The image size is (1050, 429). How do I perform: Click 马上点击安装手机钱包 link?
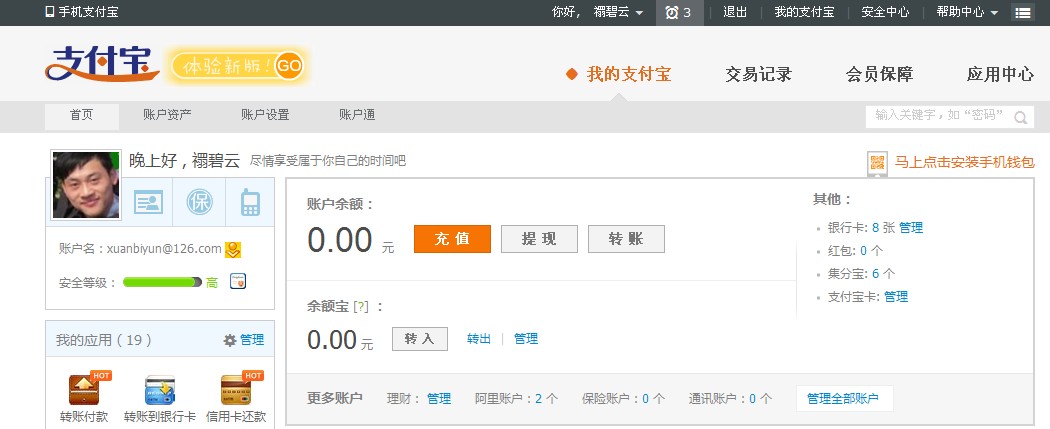coord(965,162)
